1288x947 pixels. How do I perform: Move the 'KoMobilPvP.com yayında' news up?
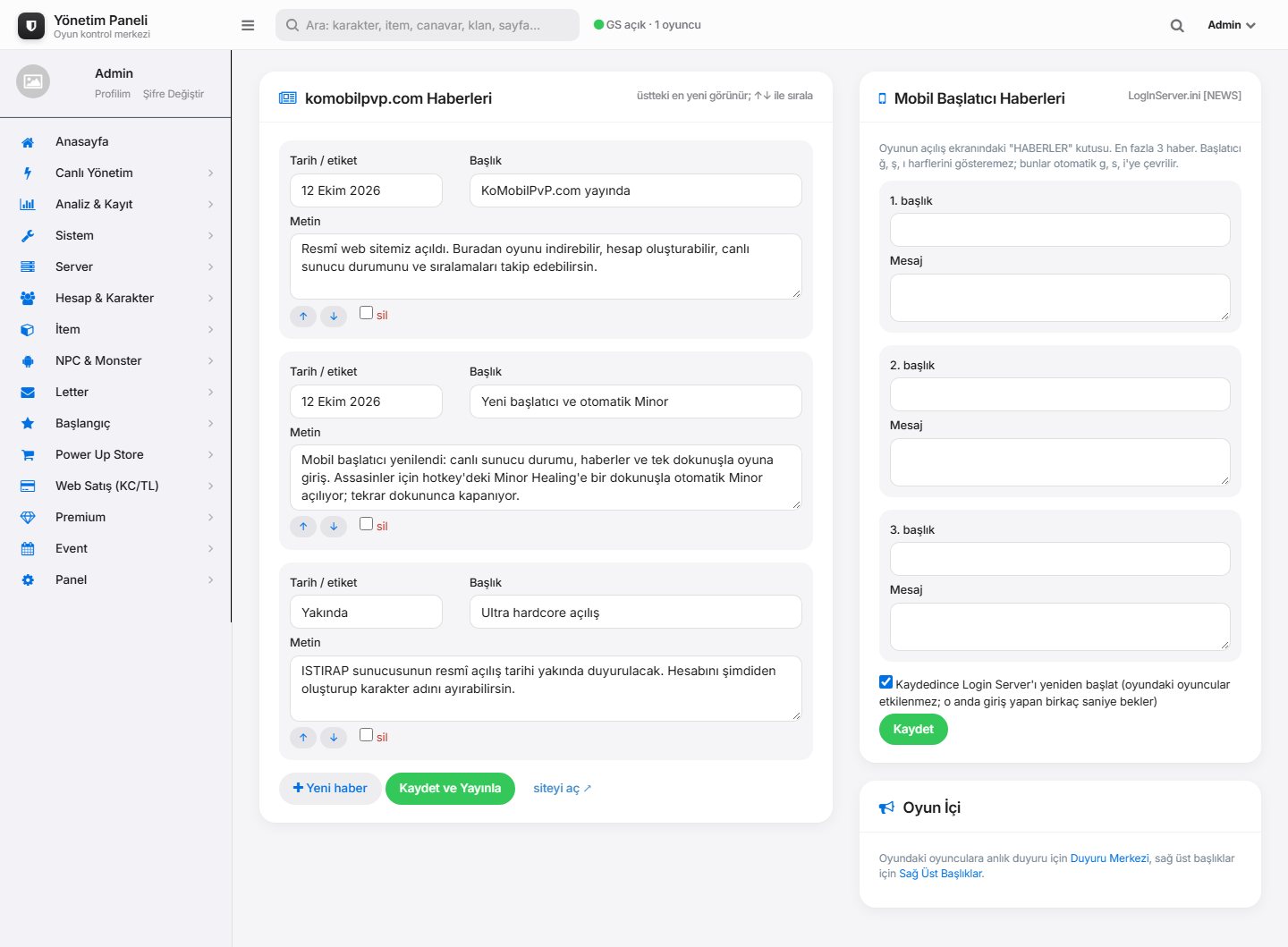303,316
